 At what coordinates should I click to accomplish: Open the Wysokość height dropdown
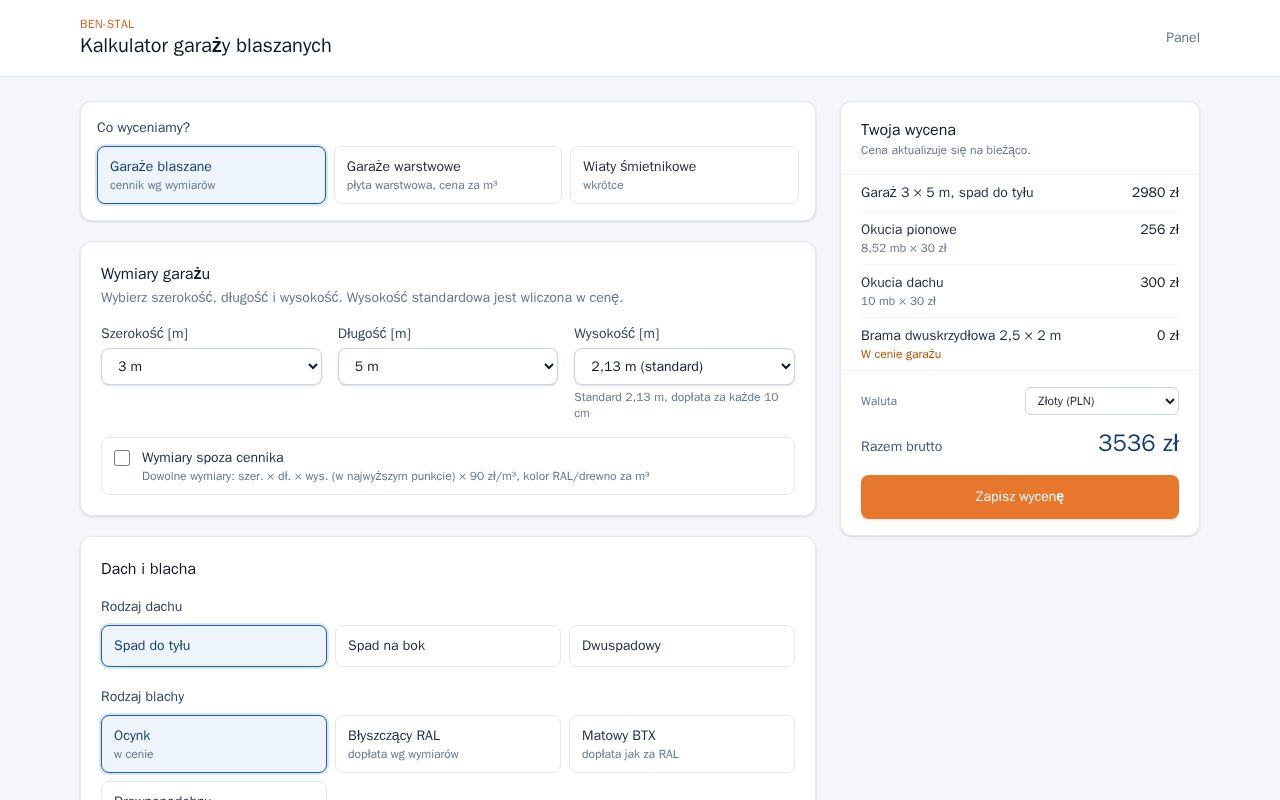[x=684, y=367]
